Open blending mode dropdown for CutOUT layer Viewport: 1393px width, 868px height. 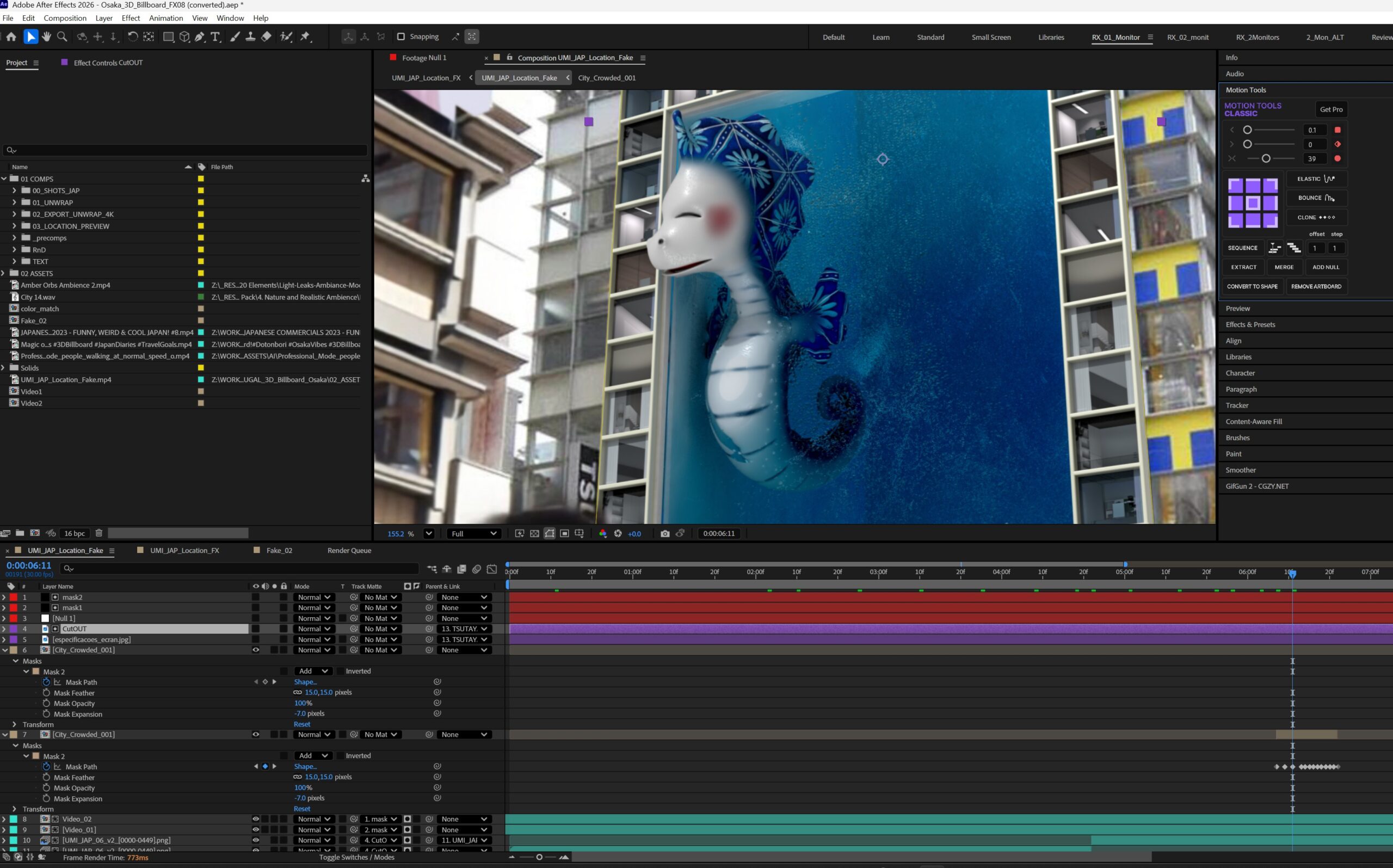(x=313, y=629)
